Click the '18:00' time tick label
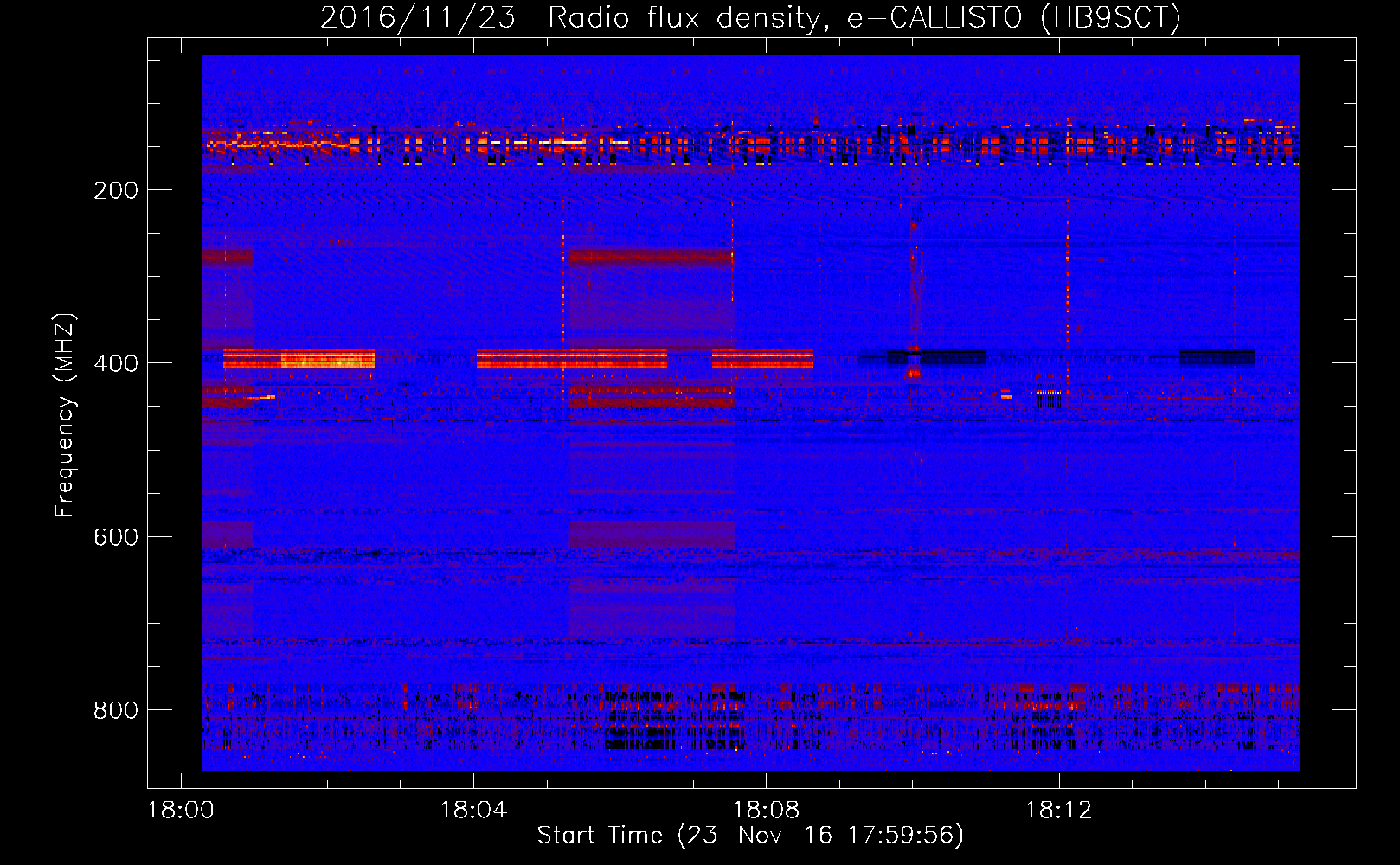The width and height of the screenshot is (1400, 865). 181,811
